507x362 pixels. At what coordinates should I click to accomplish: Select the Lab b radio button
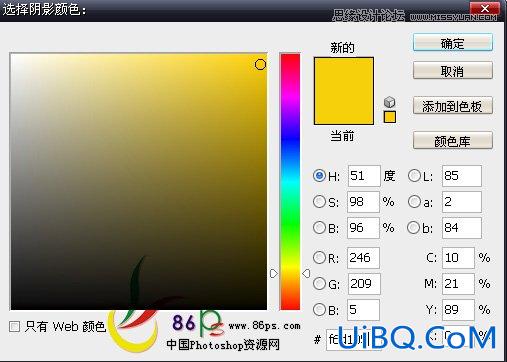(x=413, y=228)
